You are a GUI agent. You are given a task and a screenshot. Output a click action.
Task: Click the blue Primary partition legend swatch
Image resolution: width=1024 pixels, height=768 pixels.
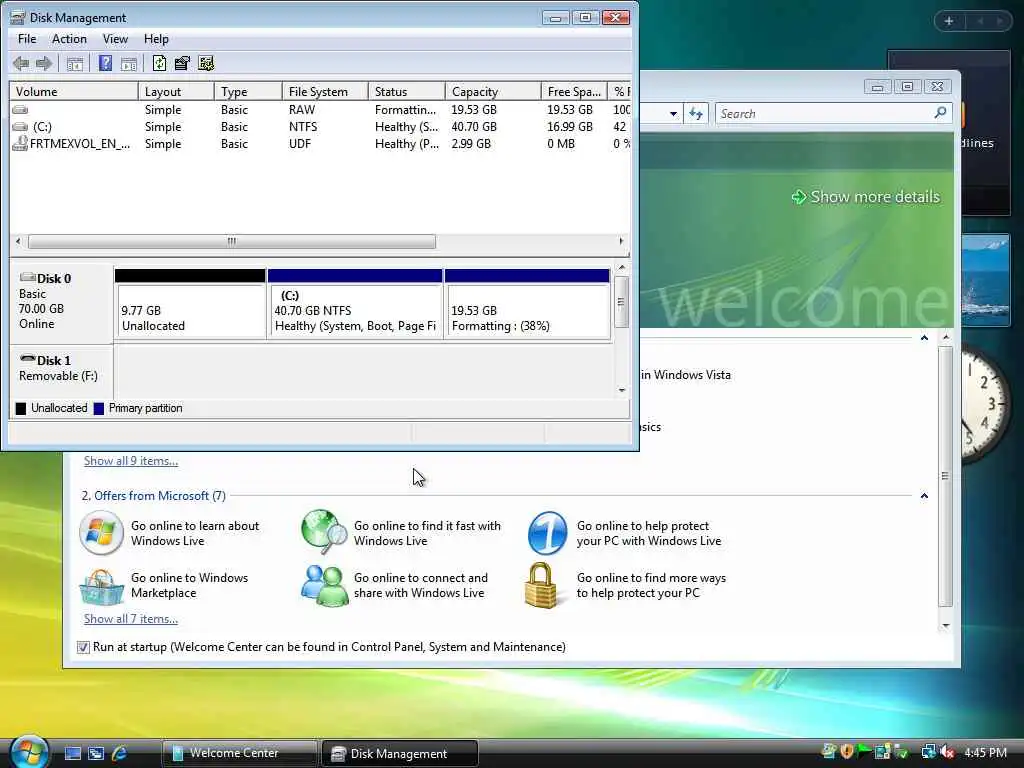(x=99, y=409)
